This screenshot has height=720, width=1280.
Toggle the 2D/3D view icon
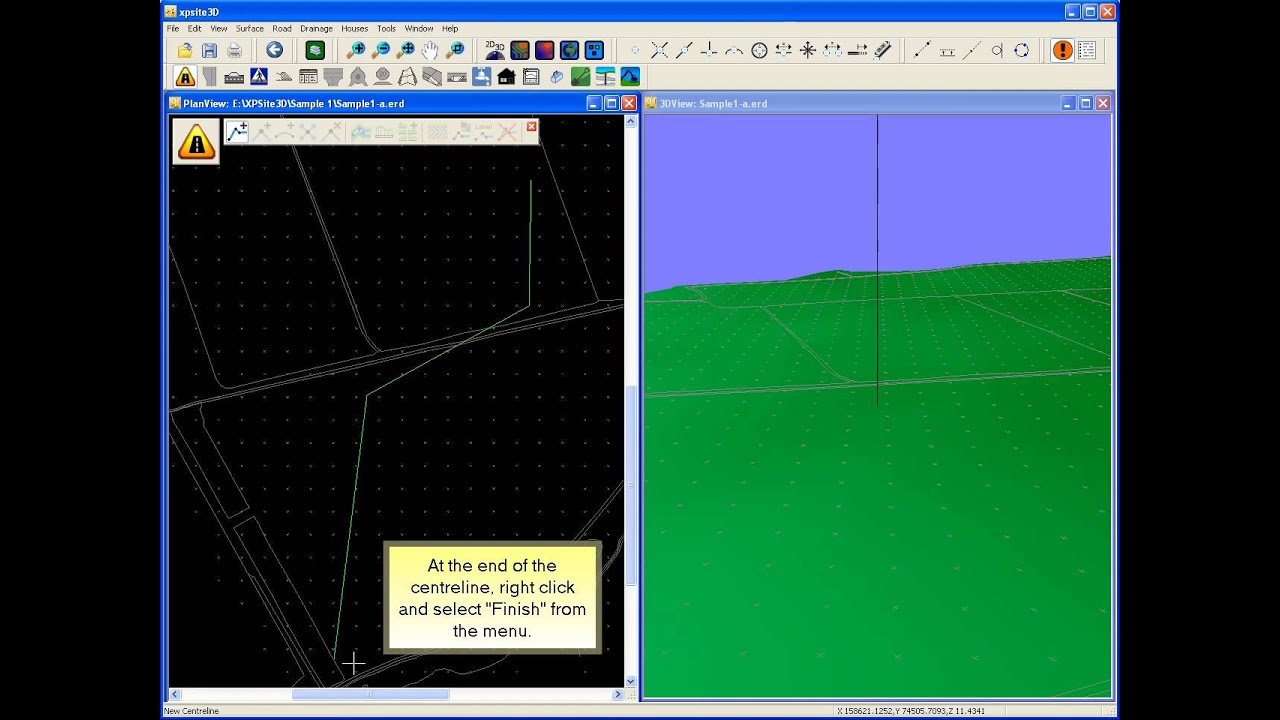(495, 50)
